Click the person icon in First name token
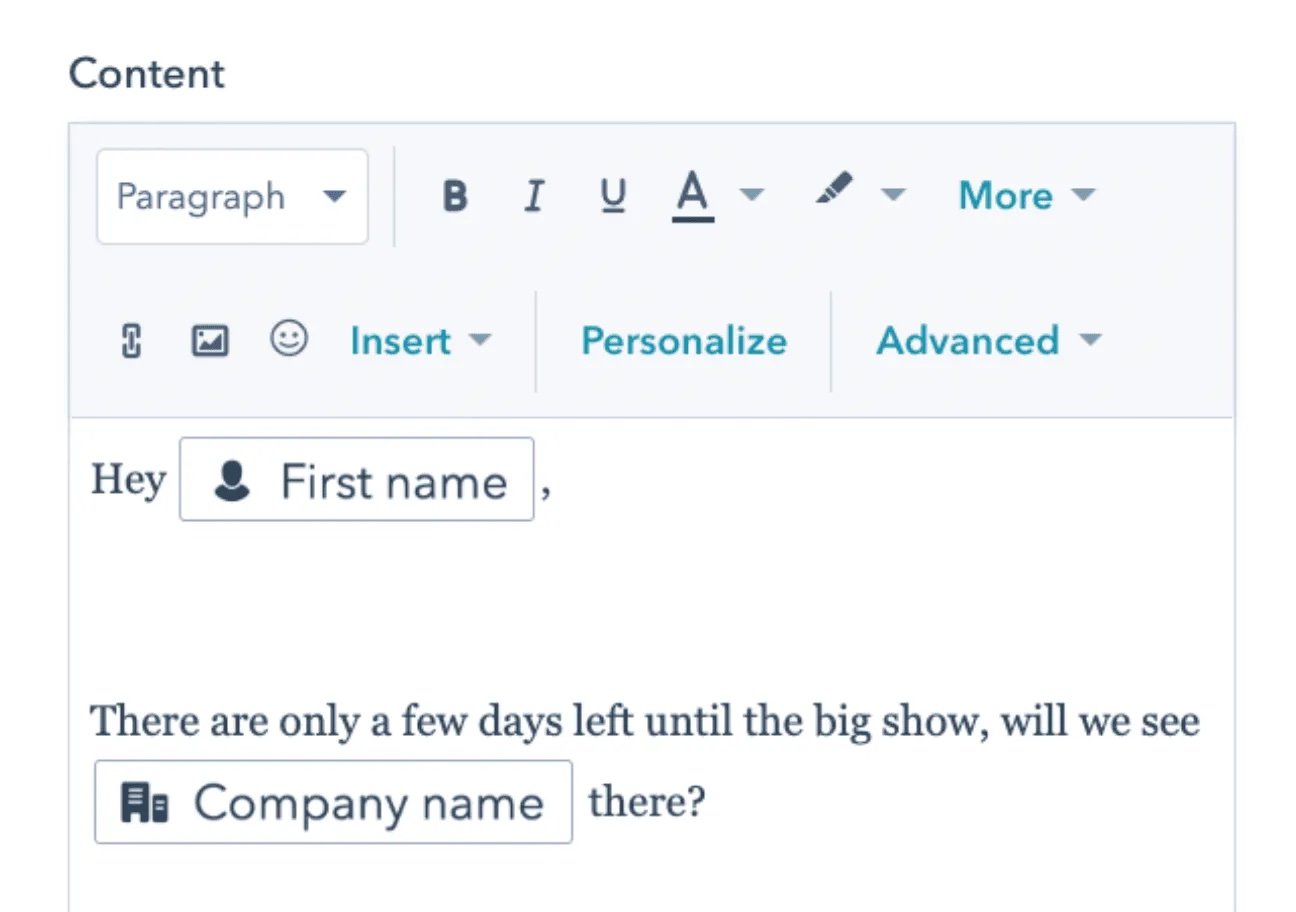The height and width of the screenshot is (912, 1296). pos(231,481)
